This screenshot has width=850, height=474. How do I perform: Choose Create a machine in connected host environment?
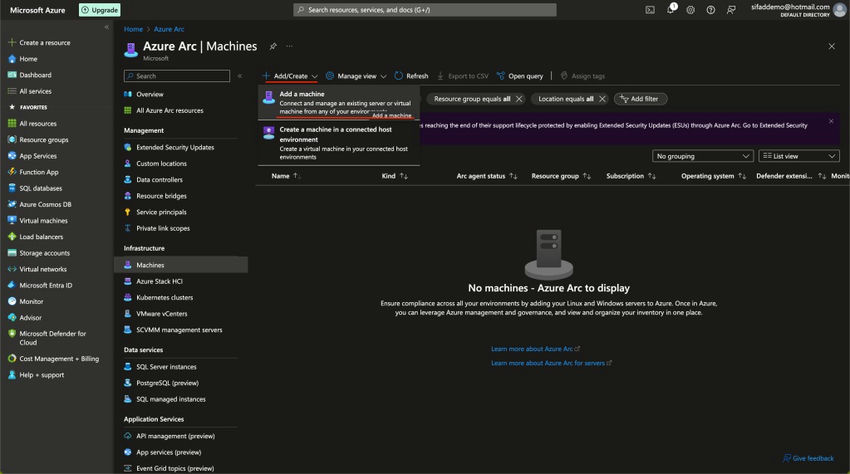[338, 142]
